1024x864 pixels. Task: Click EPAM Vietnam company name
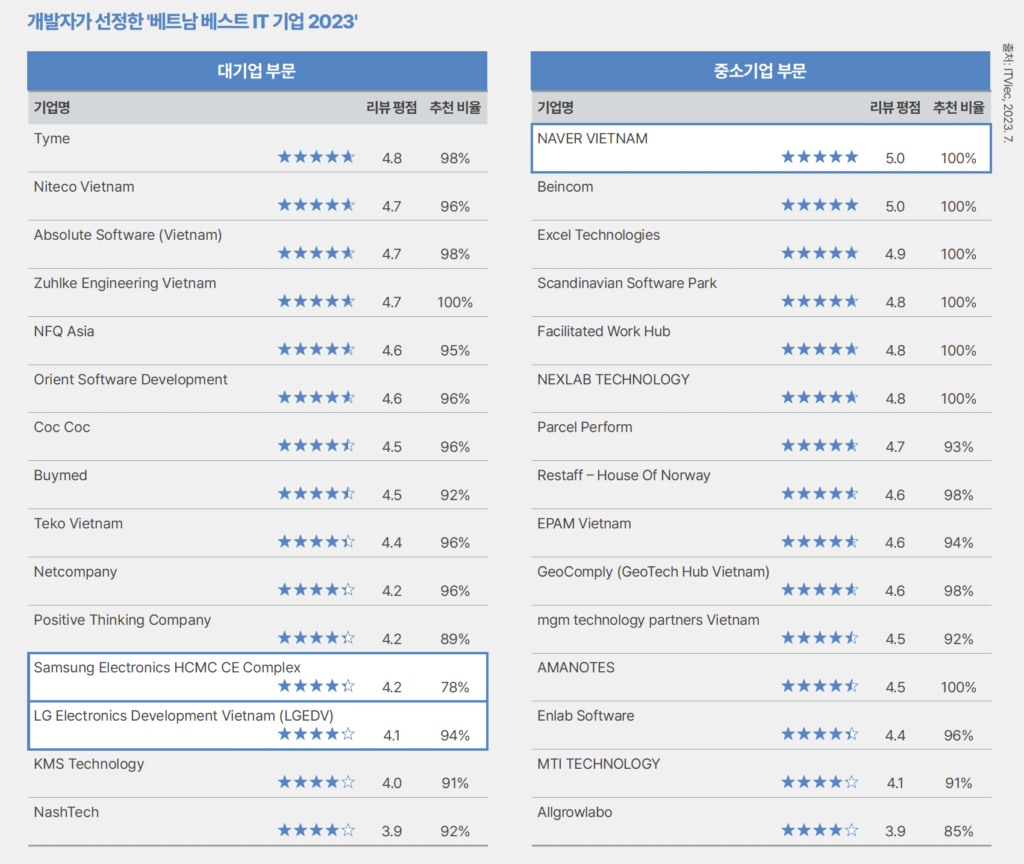coord(584,524)
